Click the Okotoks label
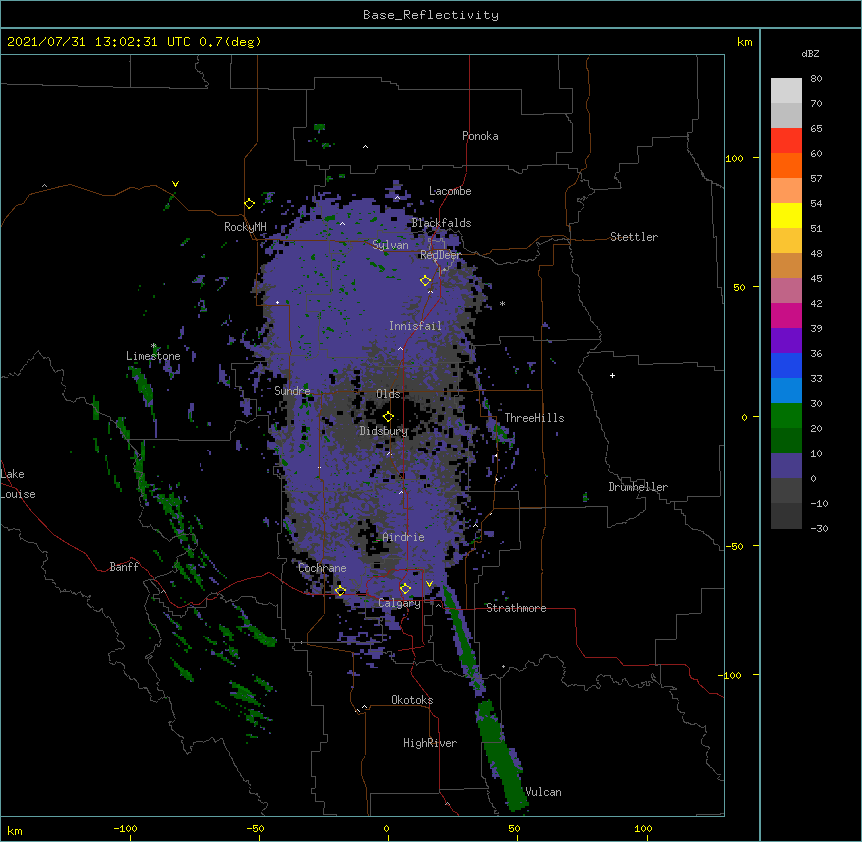The image size is (862, 842). pyautogui.click(x=412, y=700)
